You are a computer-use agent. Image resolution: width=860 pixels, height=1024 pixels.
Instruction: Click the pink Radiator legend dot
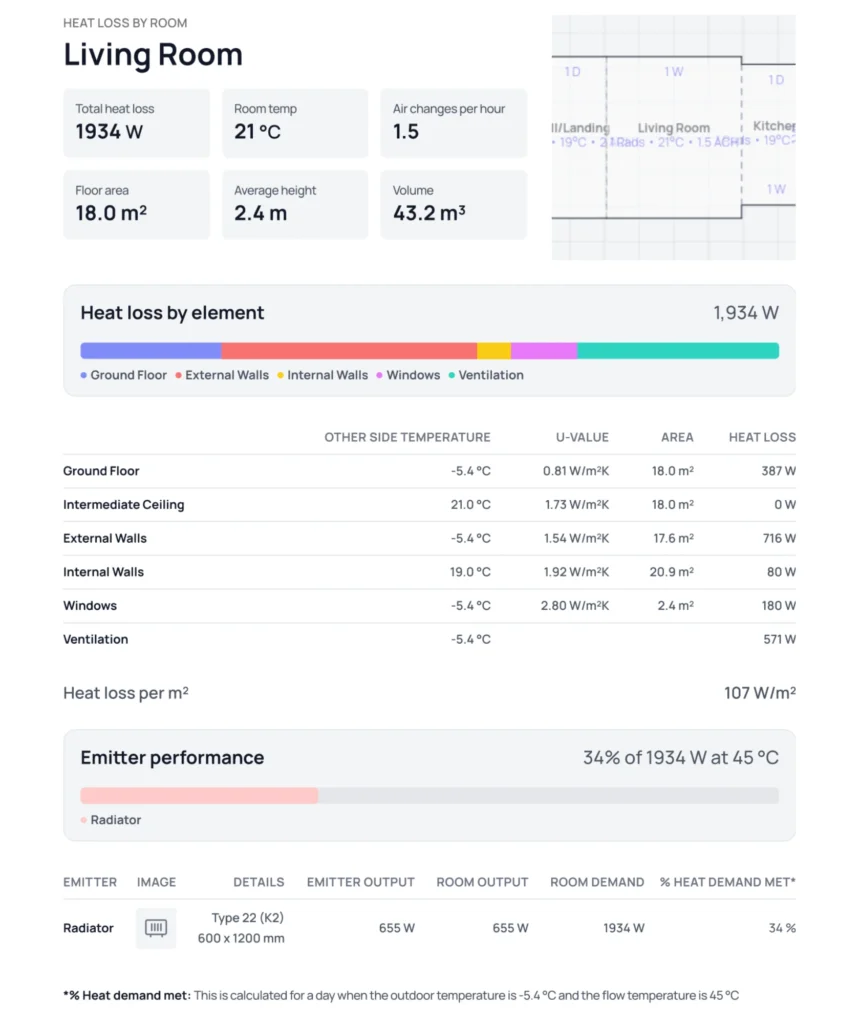pos(84,821)
